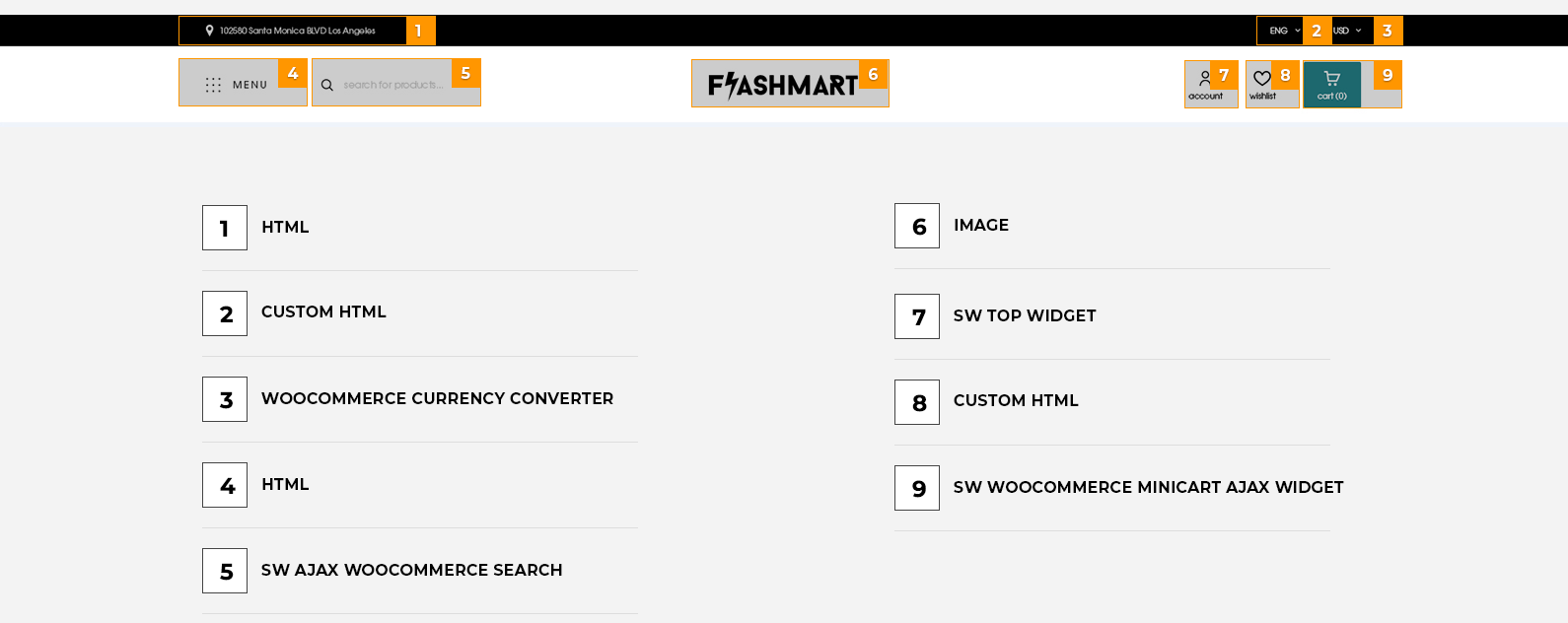Click the MENU text label
The image size is (1568, 623).
pos(249,85)
